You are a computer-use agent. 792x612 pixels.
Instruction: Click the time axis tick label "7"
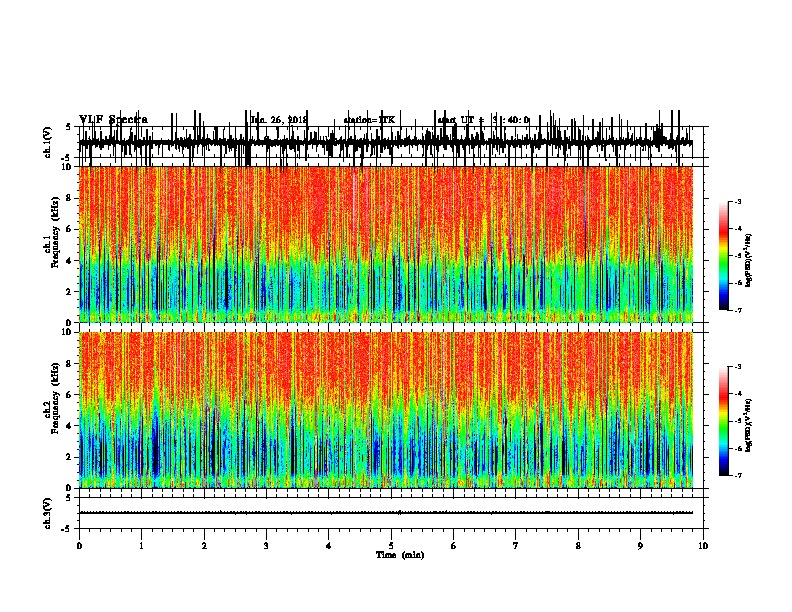point(516,546)
